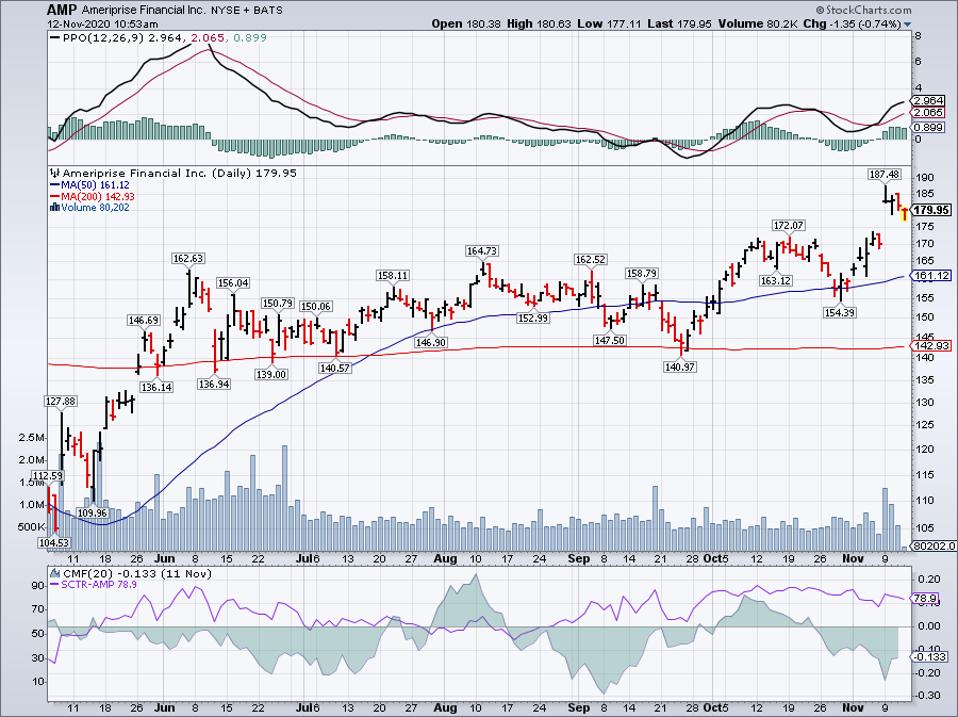
Task: Click the 164.73 August peak label
Action: pyautogui.click(x=482, y=250)
